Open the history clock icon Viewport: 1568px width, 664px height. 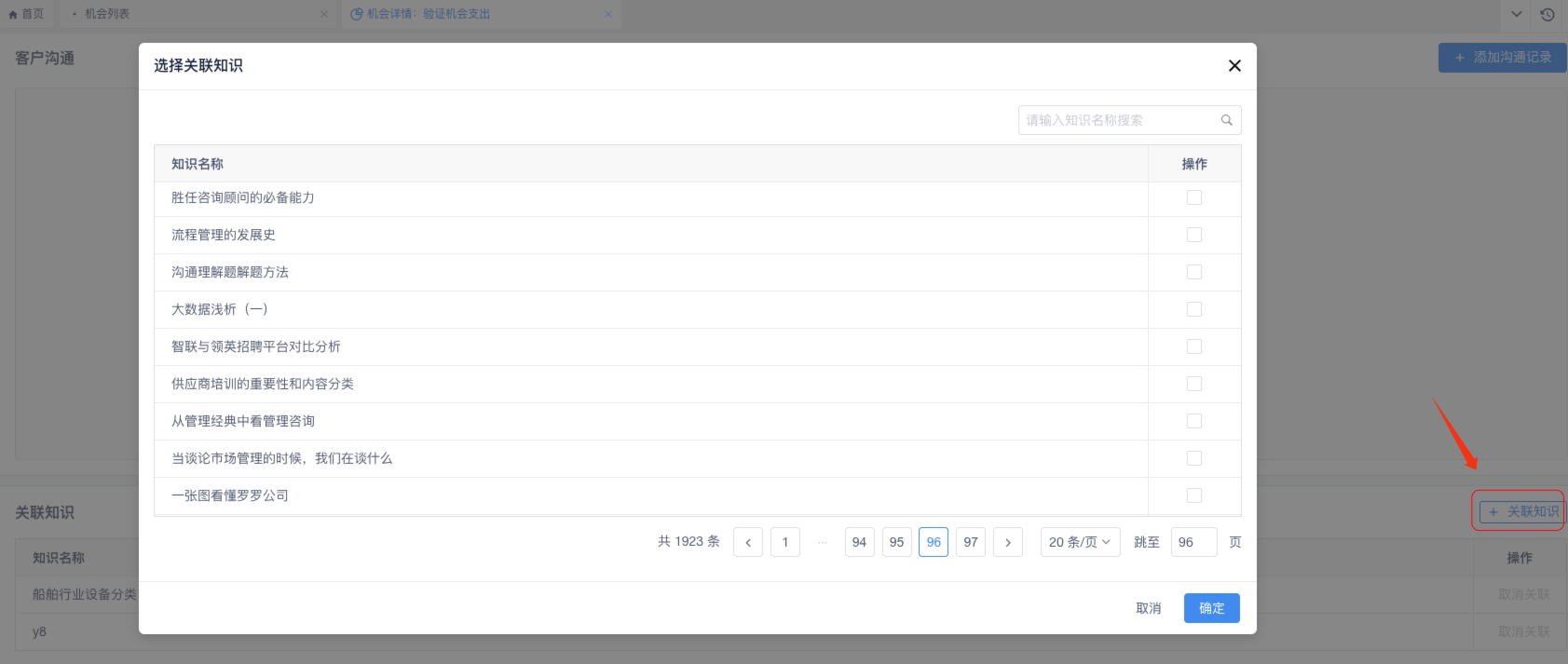1548,14
